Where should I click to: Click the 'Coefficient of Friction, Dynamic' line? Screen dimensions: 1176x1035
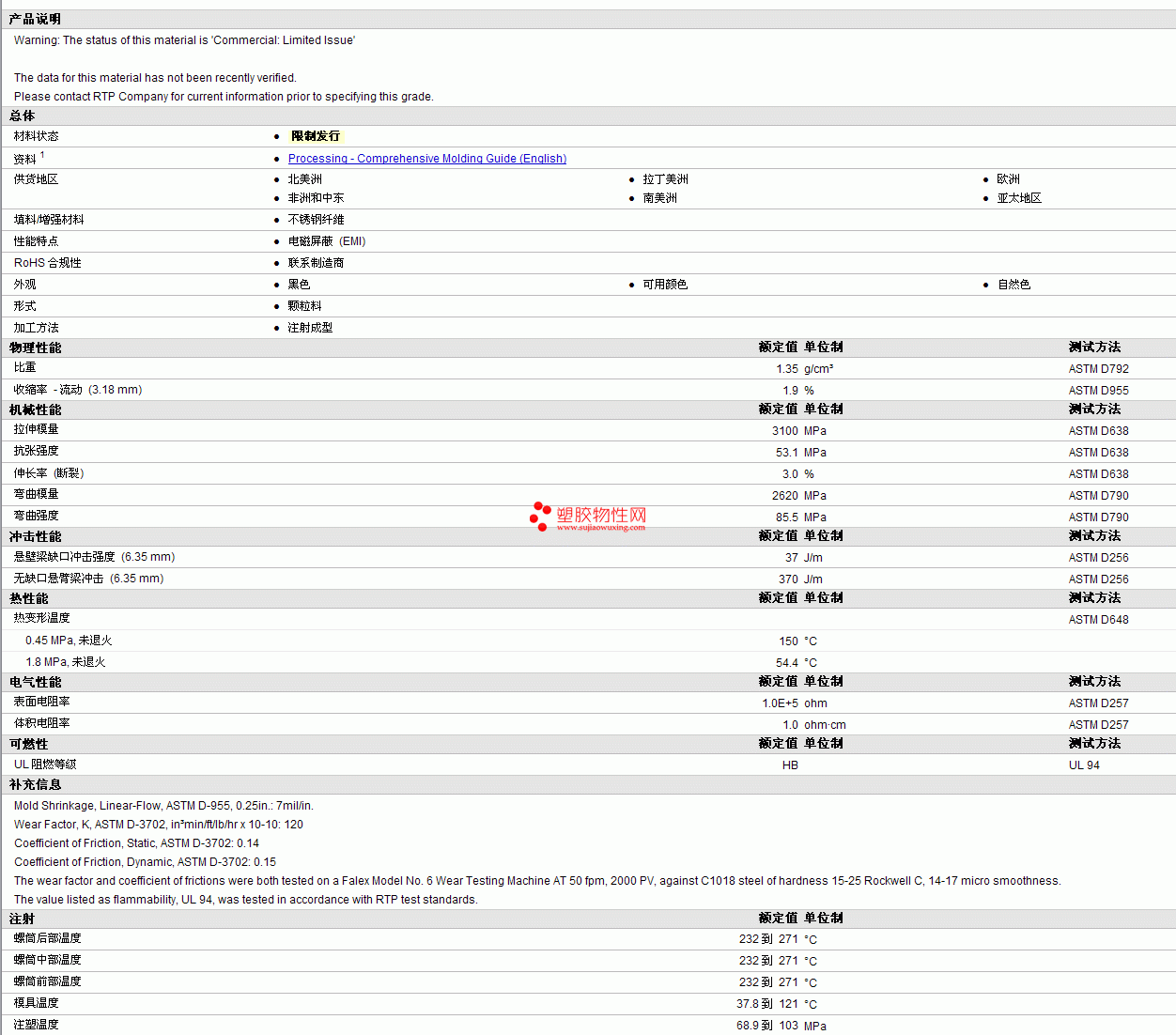145,862
